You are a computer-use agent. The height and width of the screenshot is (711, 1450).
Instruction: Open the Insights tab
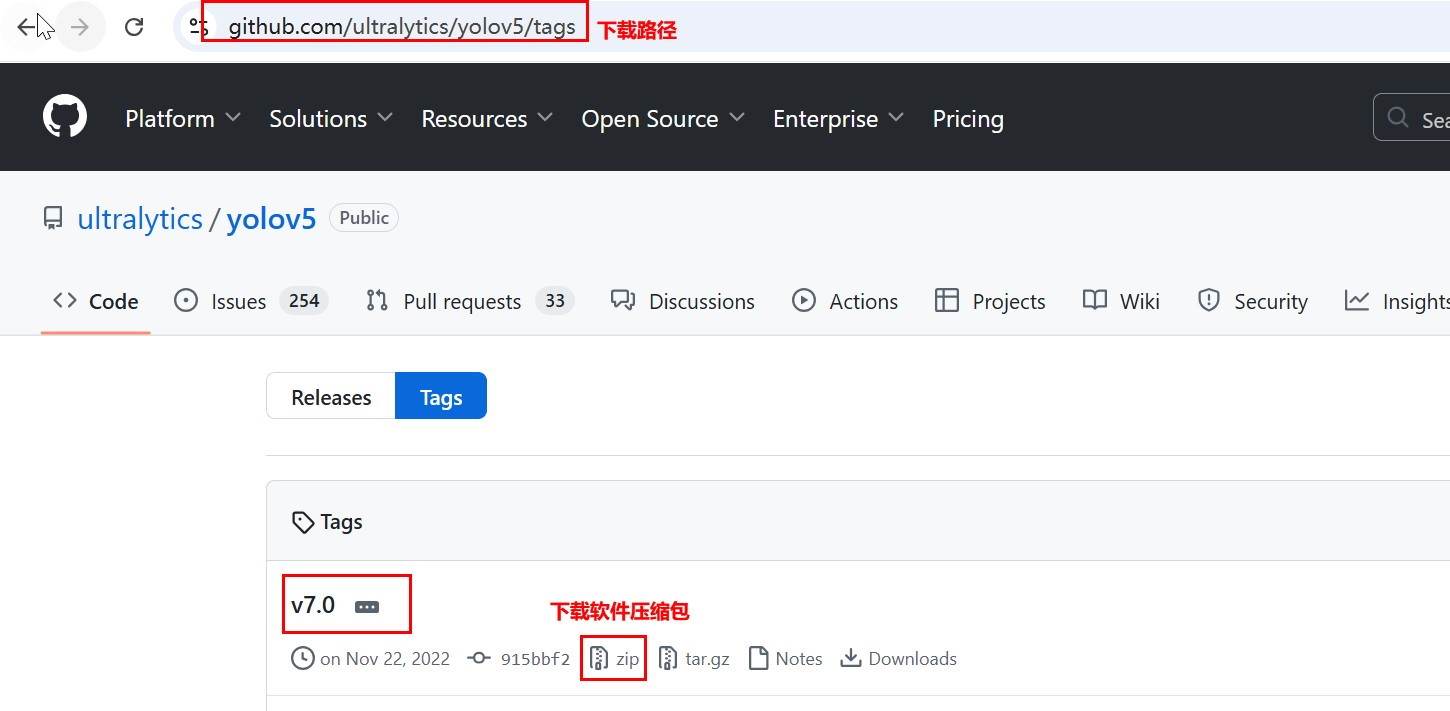tap(1397, 301)
